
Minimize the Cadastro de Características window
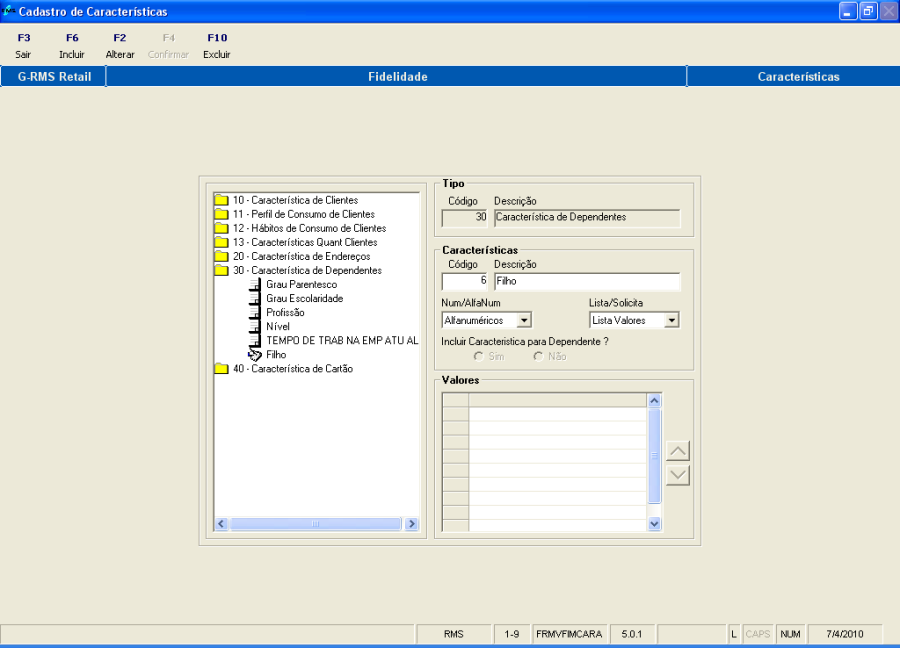click(848, 11)
